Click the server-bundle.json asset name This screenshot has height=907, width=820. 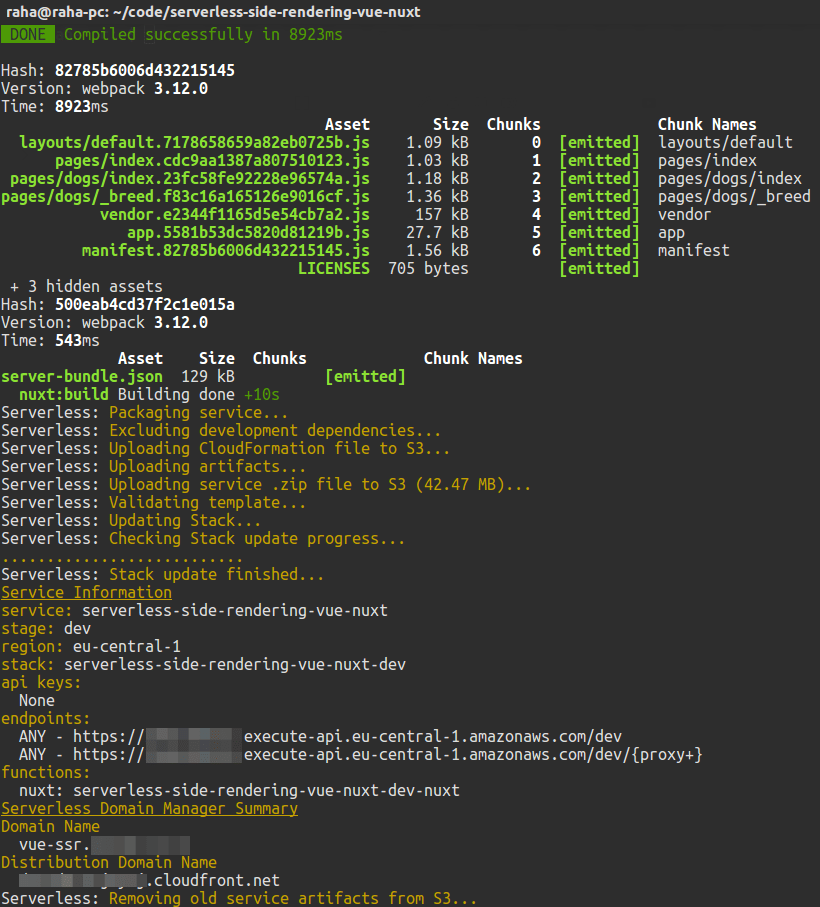click(x=82, y=376)
